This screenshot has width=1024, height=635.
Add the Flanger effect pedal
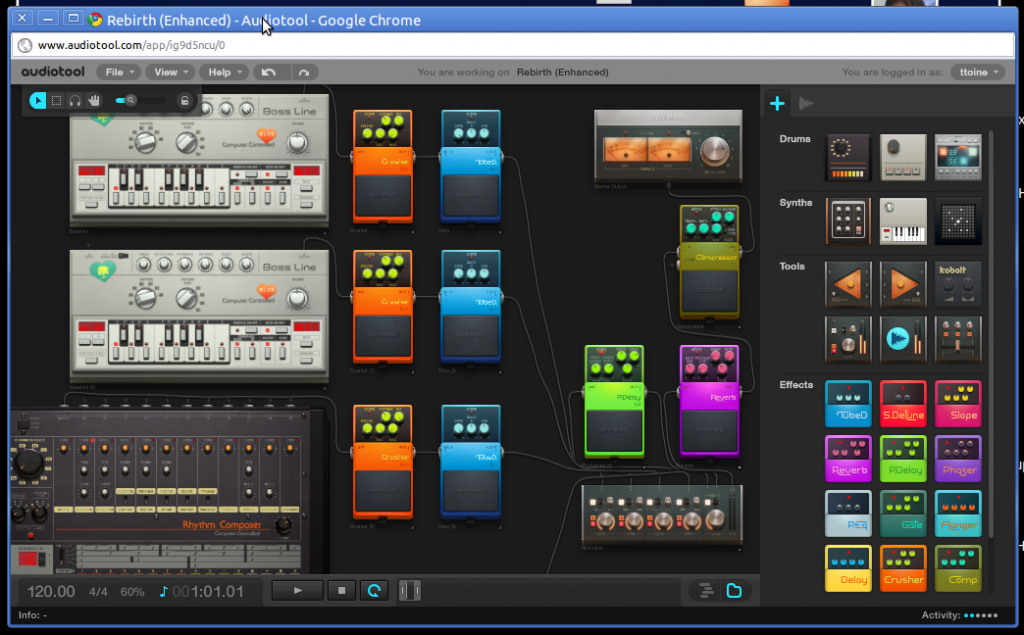tap(957, 513)
